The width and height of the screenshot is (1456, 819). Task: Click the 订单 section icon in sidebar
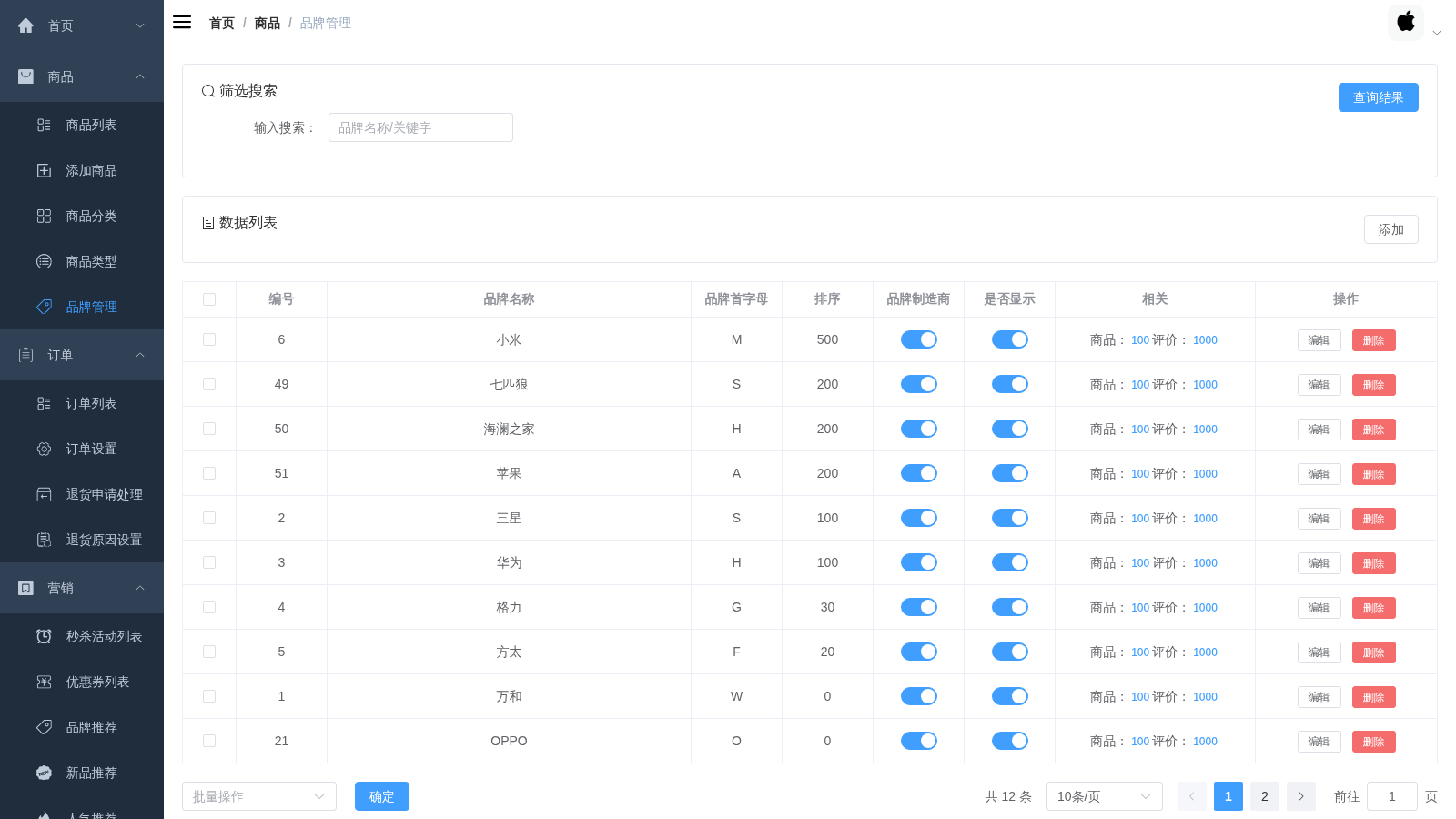tap(25, 355)
